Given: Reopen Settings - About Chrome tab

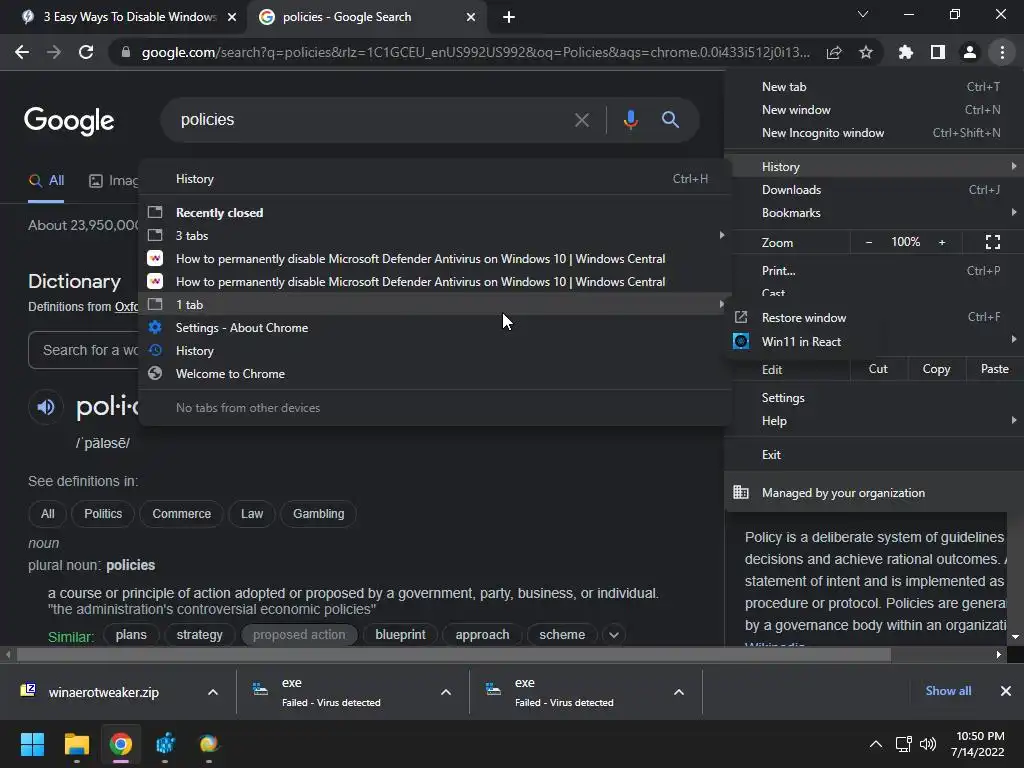Looking at the screenshot, I should click(x=435, y=328).
